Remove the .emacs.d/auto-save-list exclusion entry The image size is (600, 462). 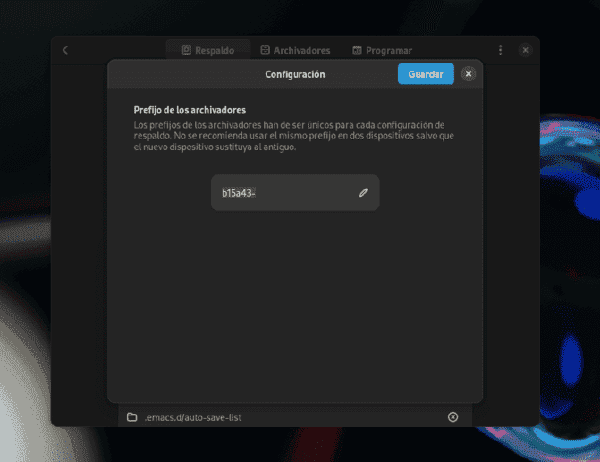point(453,417)
